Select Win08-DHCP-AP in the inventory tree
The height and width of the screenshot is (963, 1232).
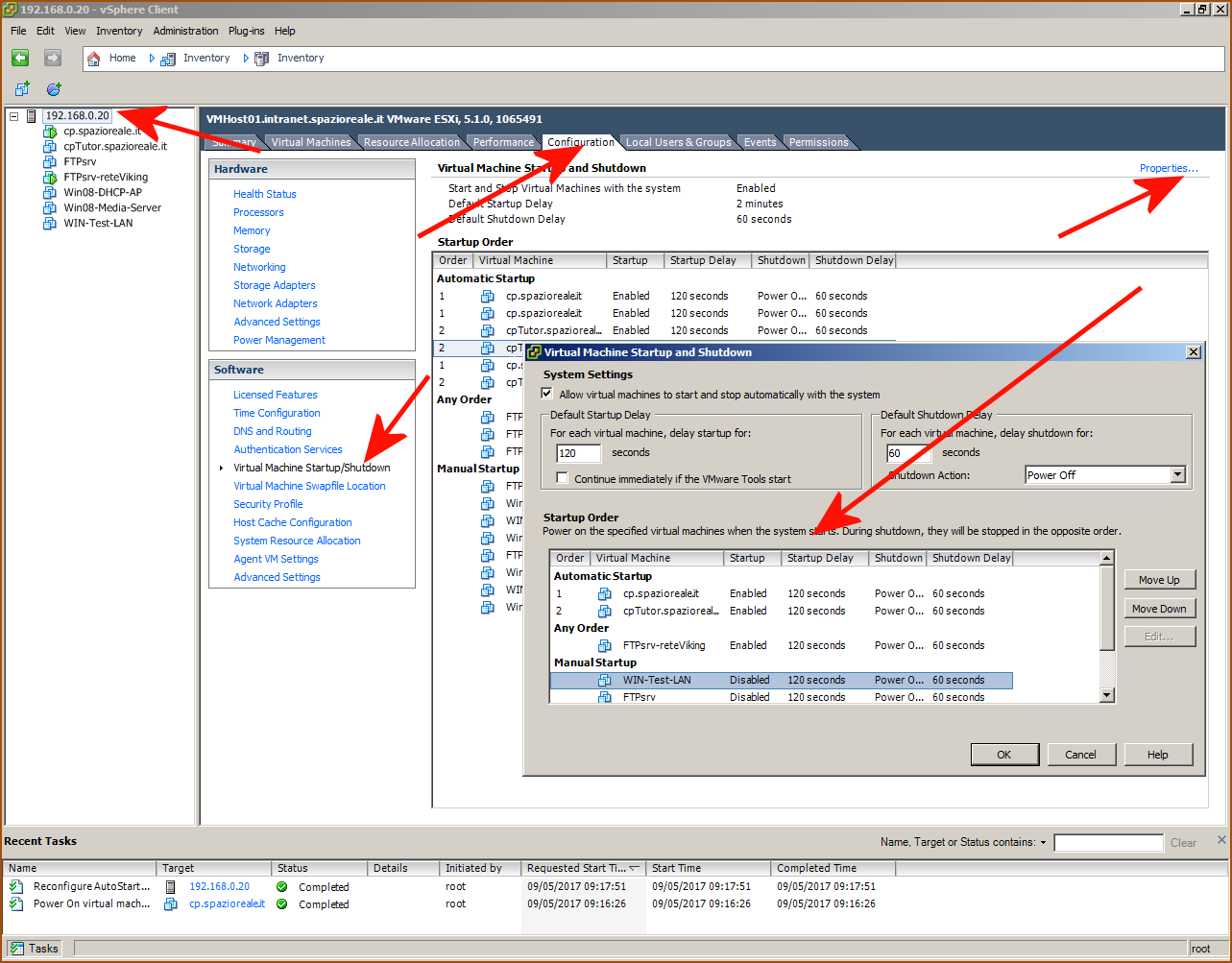[x=103, y=193]
